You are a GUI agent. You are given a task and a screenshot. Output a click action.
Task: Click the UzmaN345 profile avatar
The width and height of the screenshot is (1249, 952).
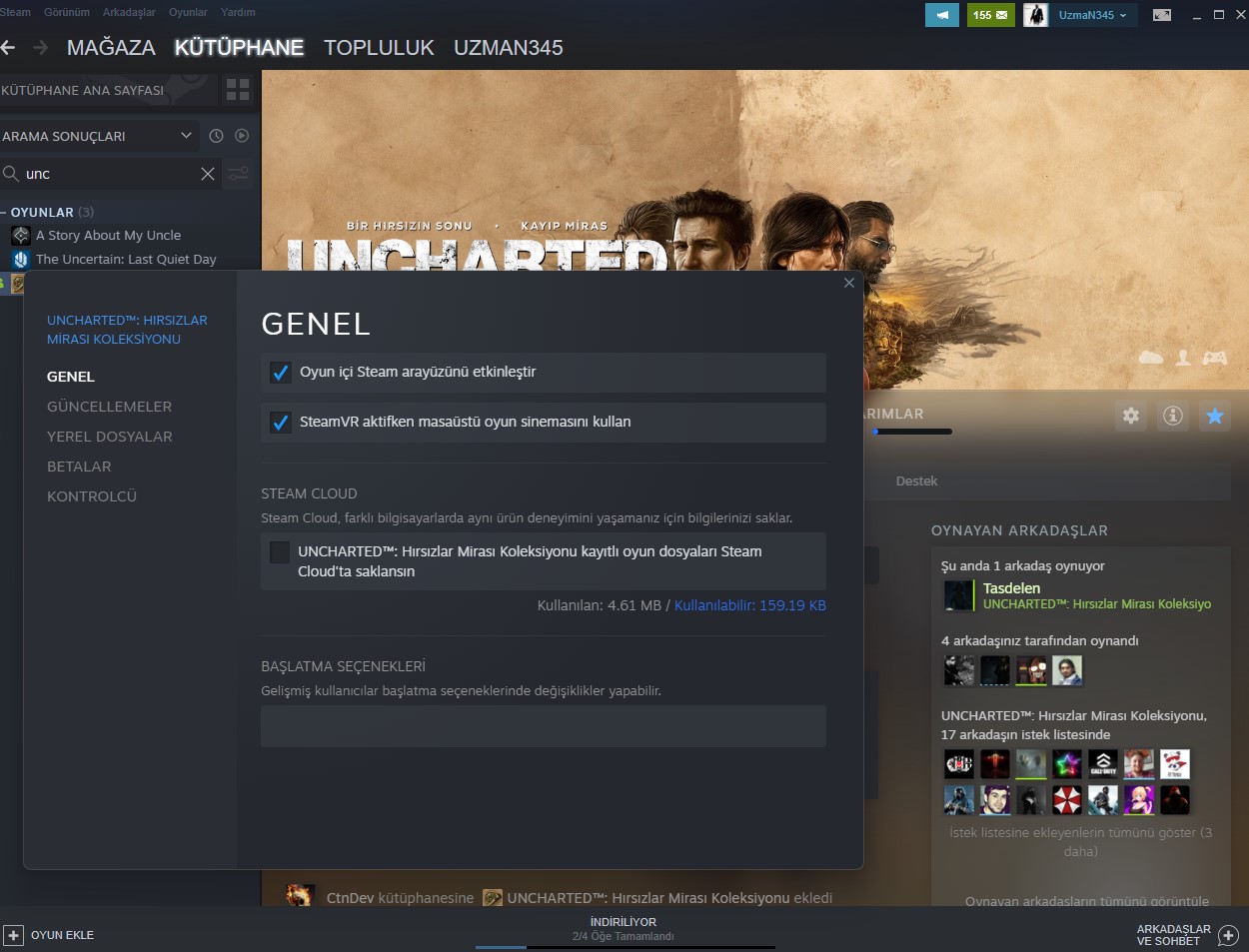pos(1035,15)
